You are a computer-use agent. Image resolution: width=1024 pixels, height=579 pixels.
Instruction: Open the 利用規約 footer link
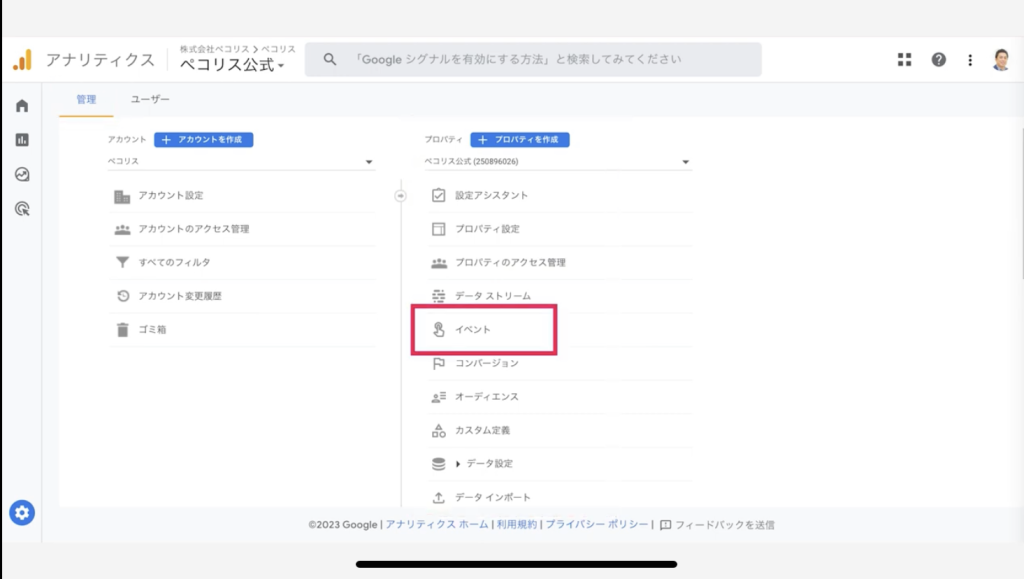[x=517, y=525]
